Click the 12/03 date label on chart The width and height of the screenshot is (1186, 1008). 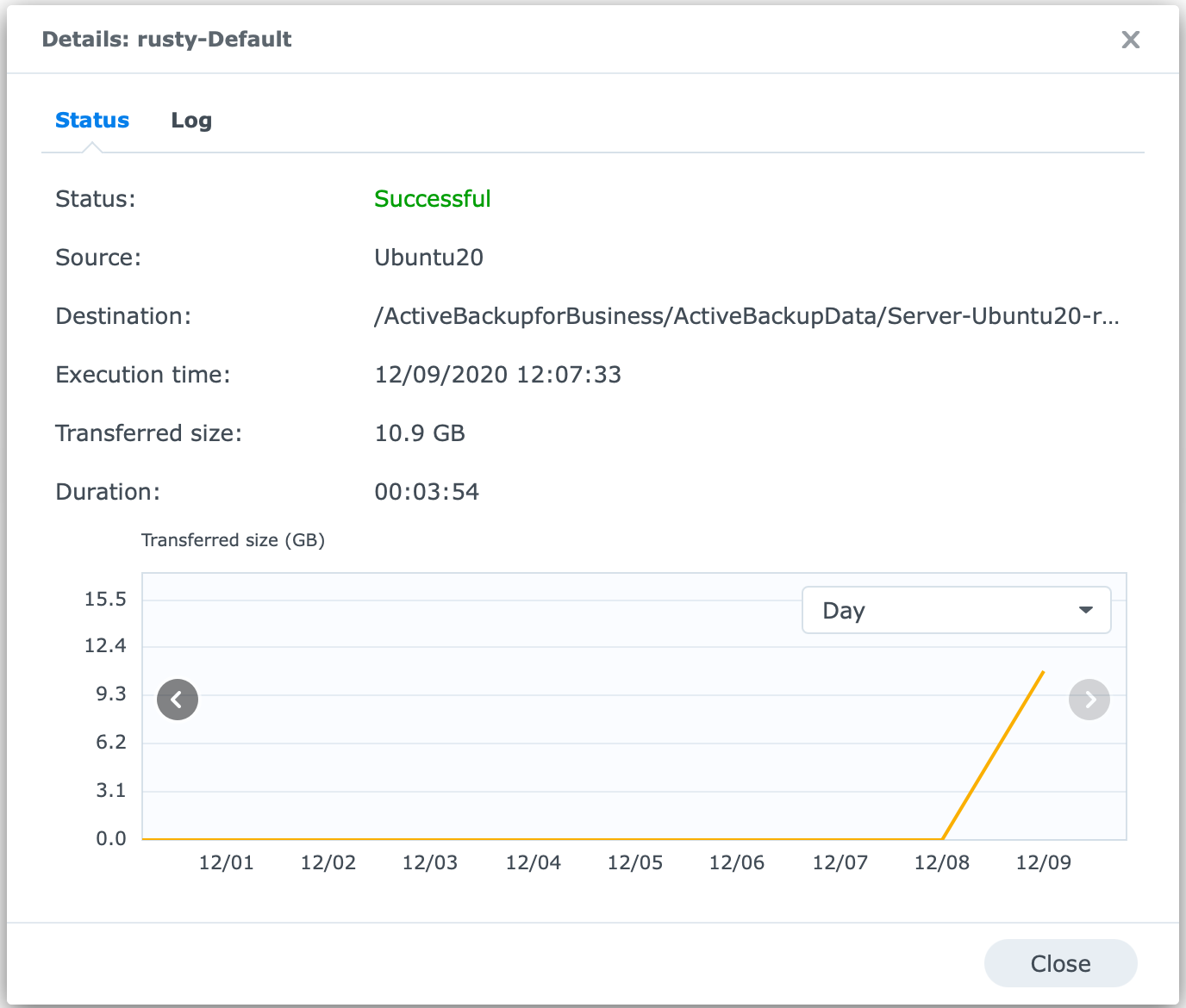pyautogui.click(x=429, y=862)
